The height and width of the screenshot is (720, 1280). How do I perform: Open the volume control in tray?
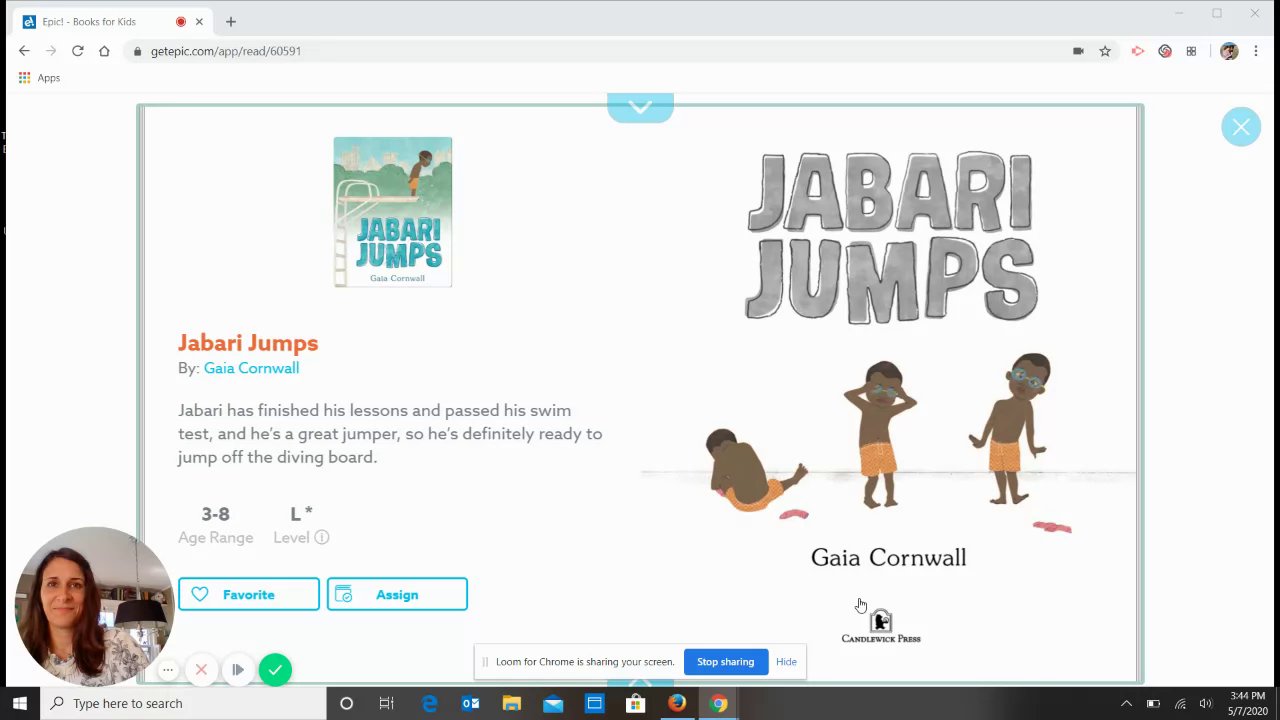[x=1206, y=703]
